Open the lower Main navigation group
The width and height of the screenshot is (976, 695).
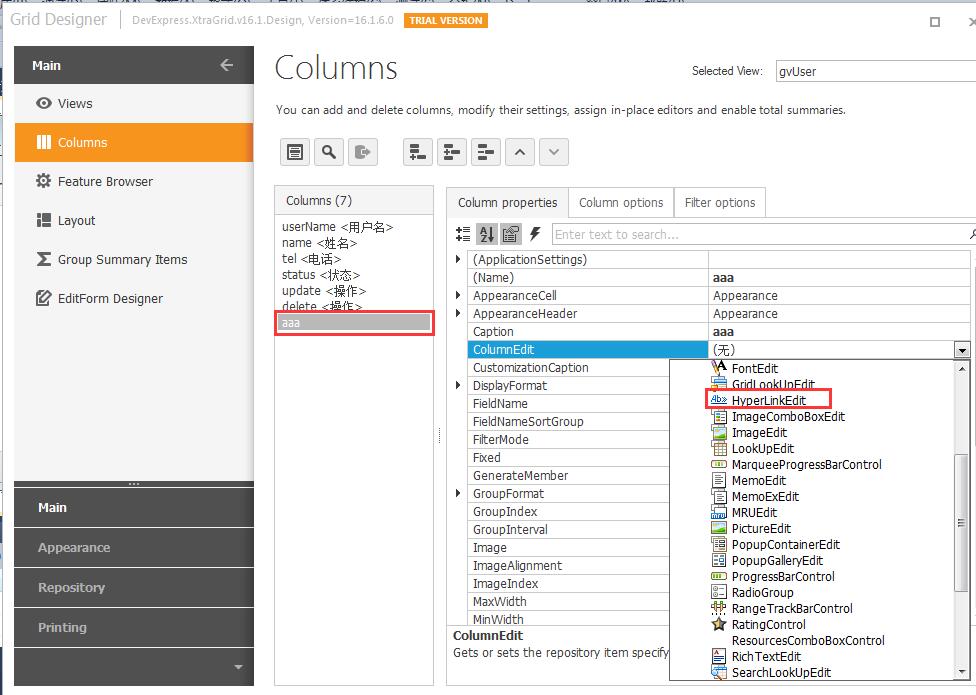tap(134, 508)
